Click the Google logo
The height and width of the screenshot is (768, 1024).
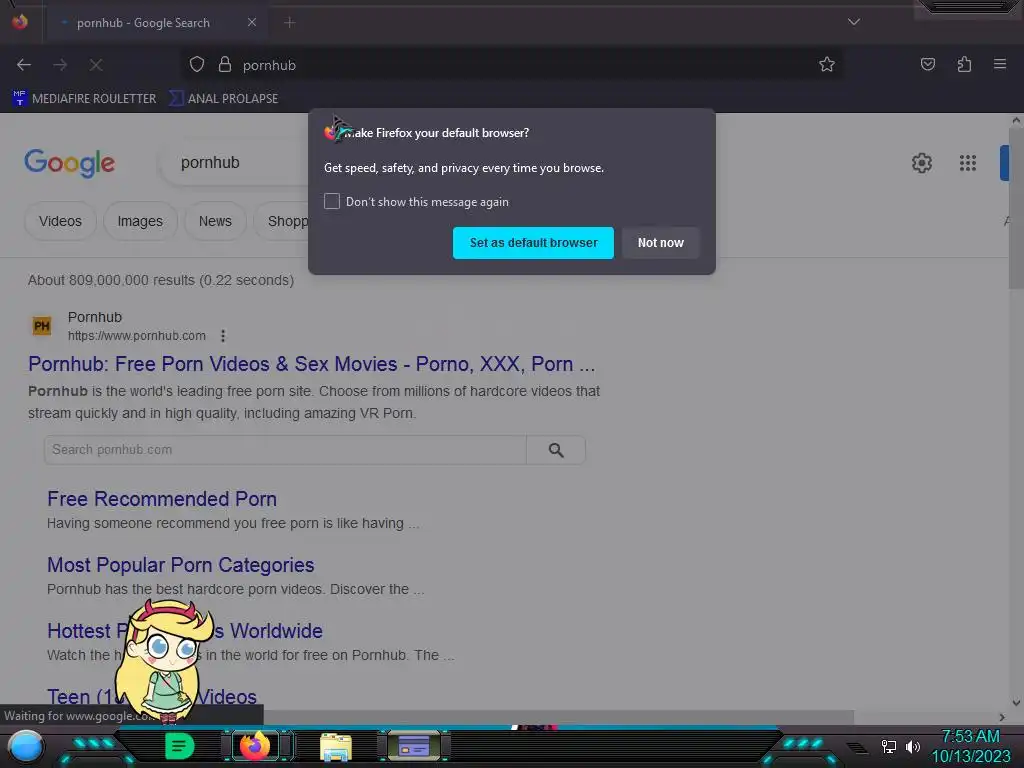tap(69, 163)
